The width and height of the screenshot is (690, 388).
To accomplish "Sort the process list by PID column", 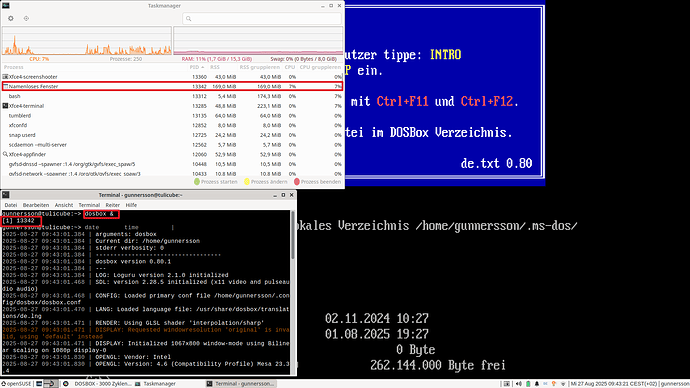I will tap(197, 67).
